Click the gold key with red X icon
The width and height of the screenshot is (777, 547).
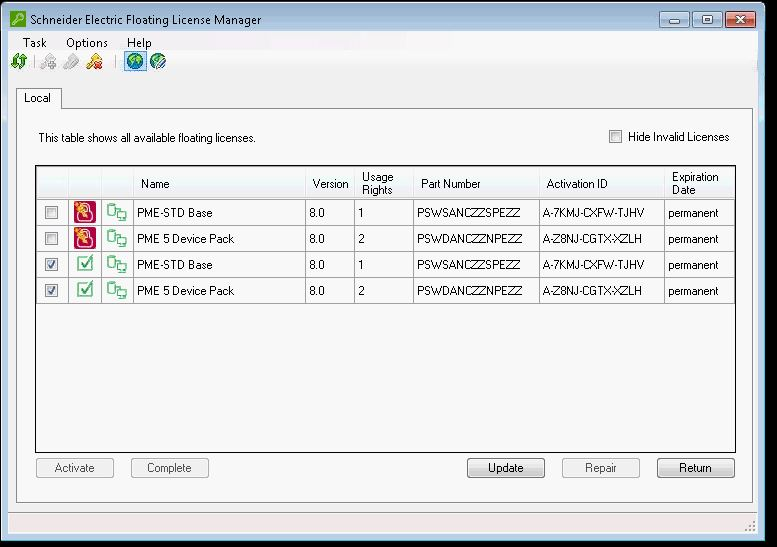tap(94, 62)
